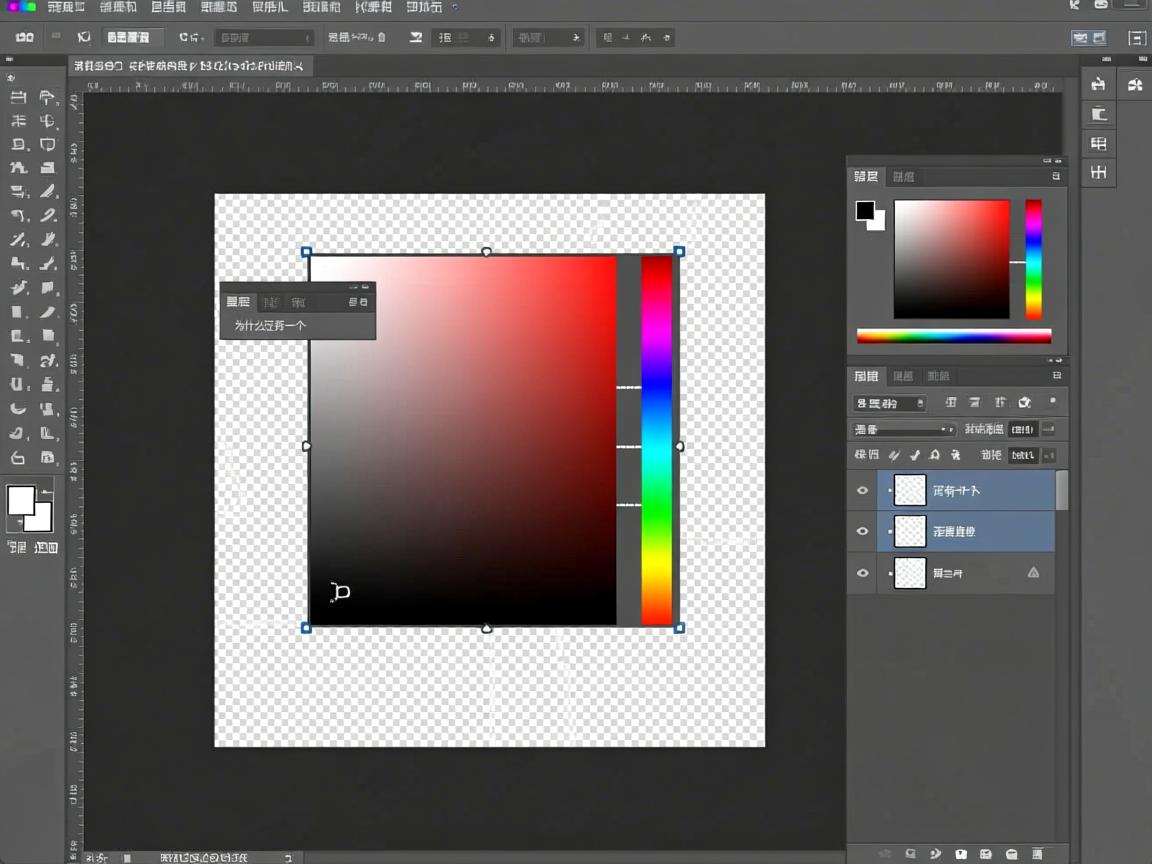Viewport: 1152px width, 864px height.
Task: Click the text row in the floating canvas panel
Action: (271, 326)
